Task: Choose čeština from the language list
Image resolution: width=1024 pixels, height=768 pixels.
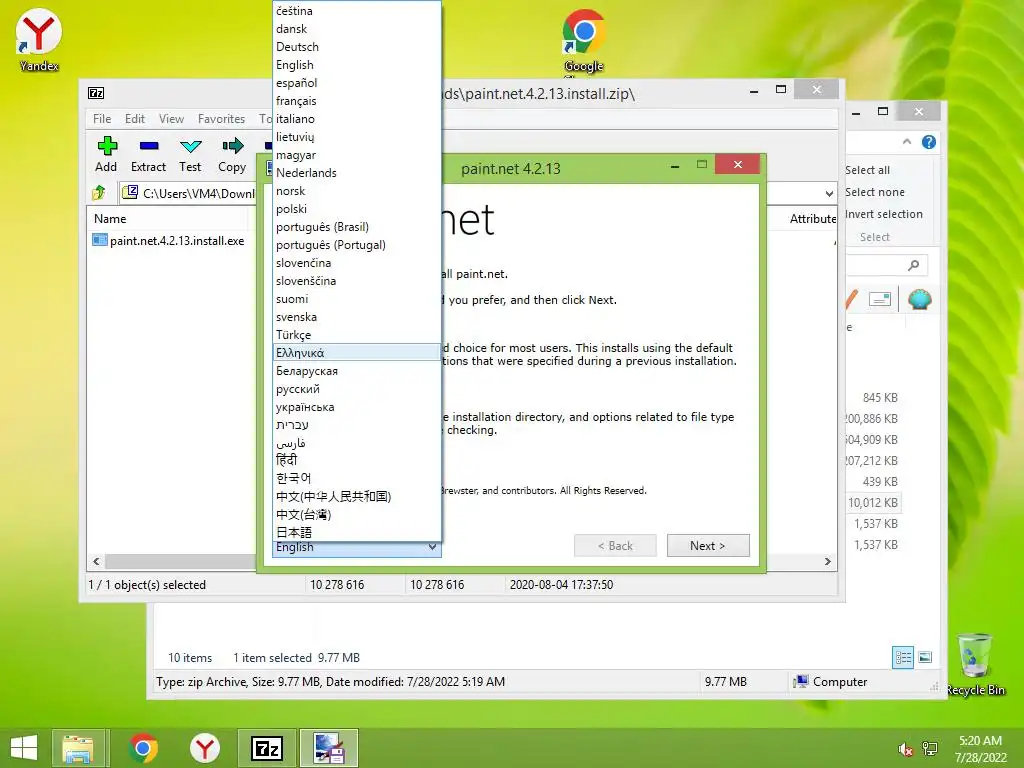Action: 357,11
